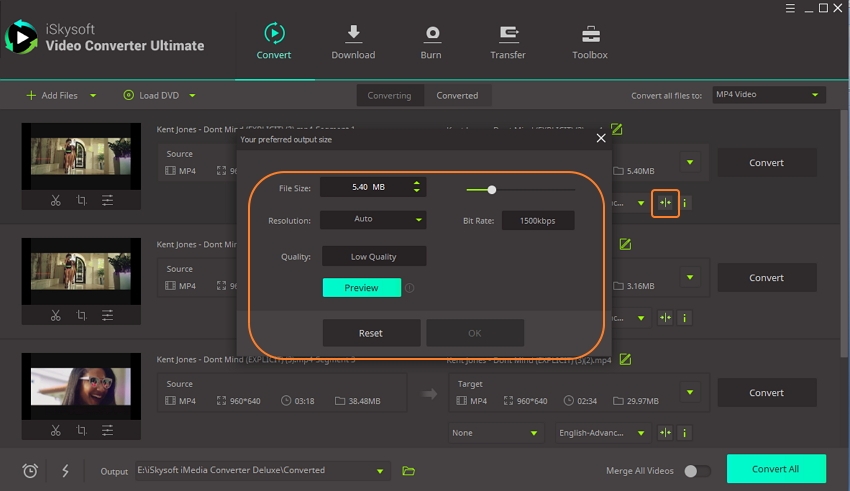Open effects adjust icon under third video
Screen dimensions: 850x491
(107, 431)
